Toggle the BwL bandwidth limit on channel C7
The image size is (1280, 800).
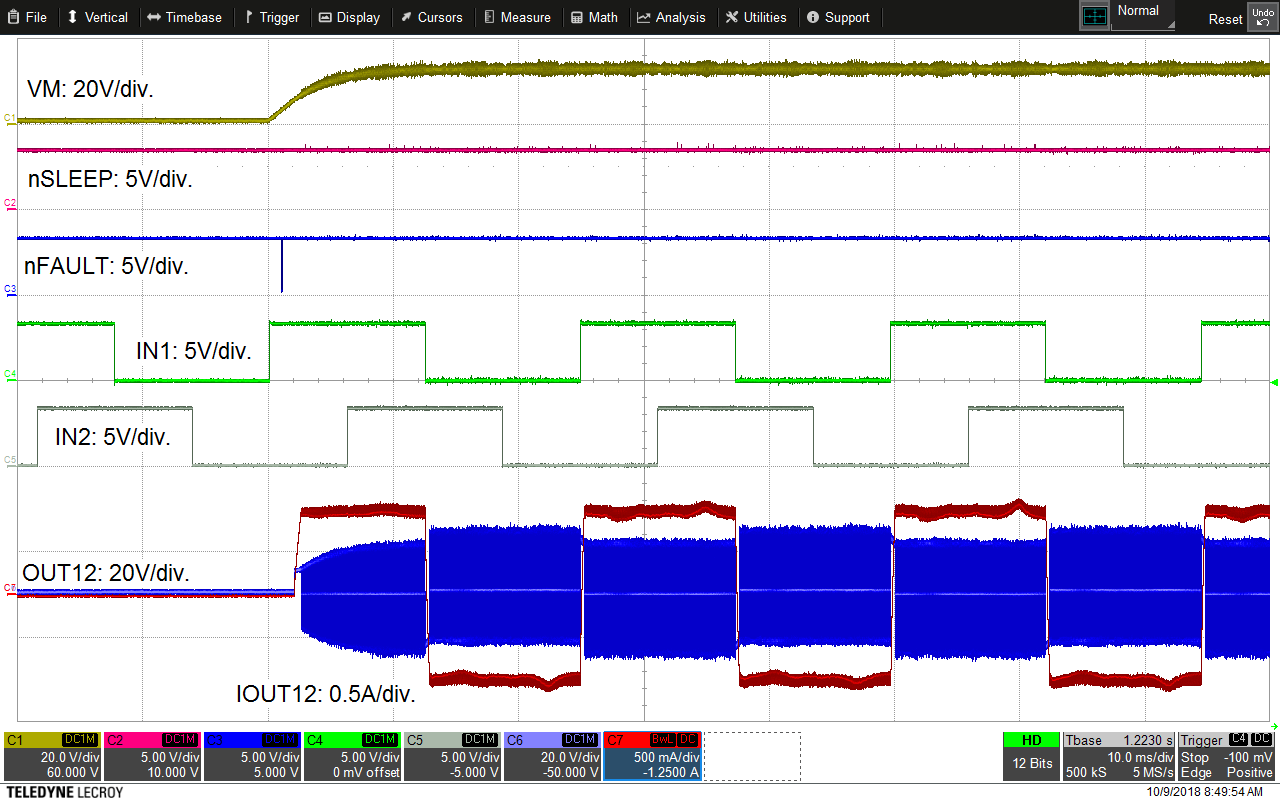coord(663,740)
